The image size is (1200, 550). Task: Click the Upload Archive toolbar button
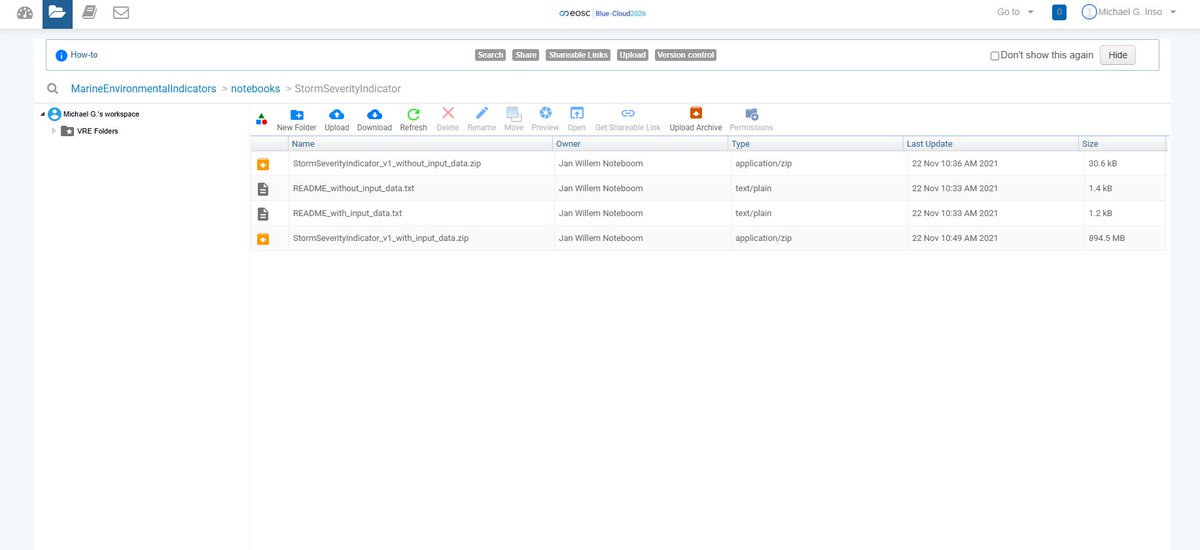[x=696, y=119]
